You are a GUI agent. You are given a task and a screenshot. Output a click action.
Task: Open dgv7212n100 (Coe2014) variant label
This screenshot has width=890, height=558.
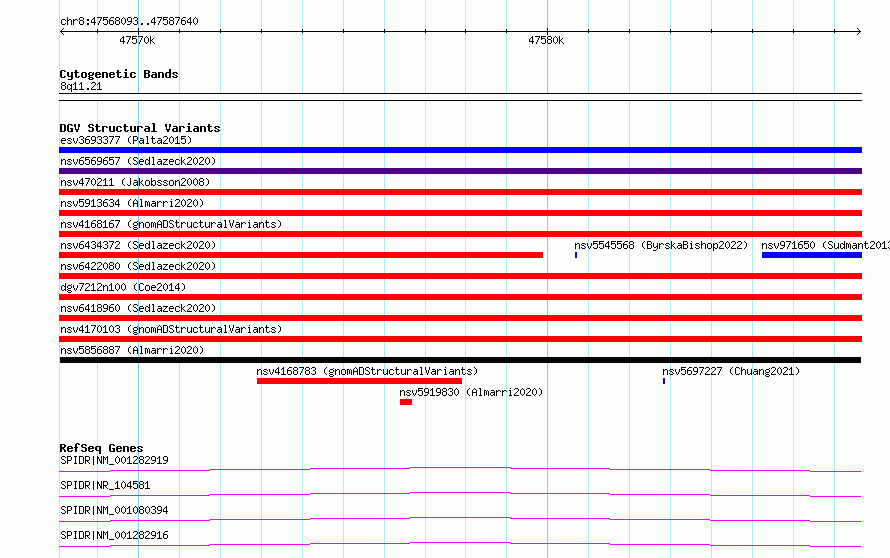123,287
